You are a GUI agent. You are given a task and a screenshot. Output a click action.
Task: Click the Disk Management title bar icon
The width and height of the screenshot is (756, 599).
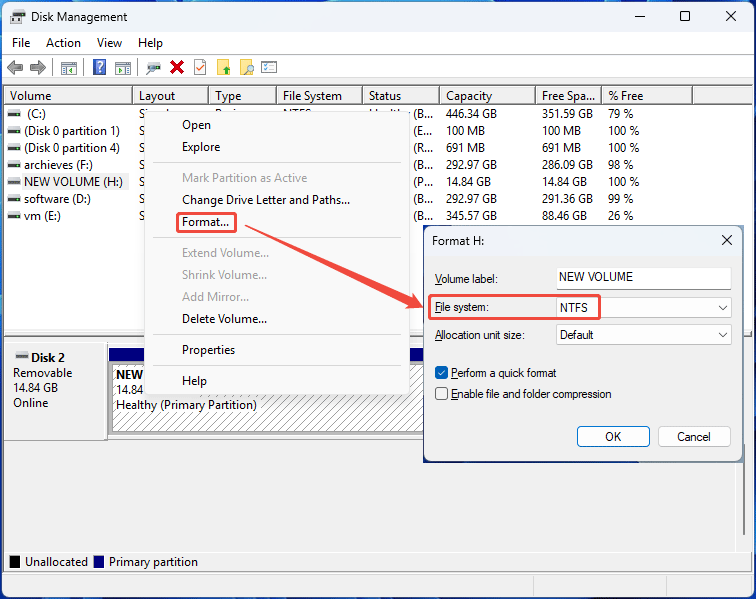(x=17, y=17)
